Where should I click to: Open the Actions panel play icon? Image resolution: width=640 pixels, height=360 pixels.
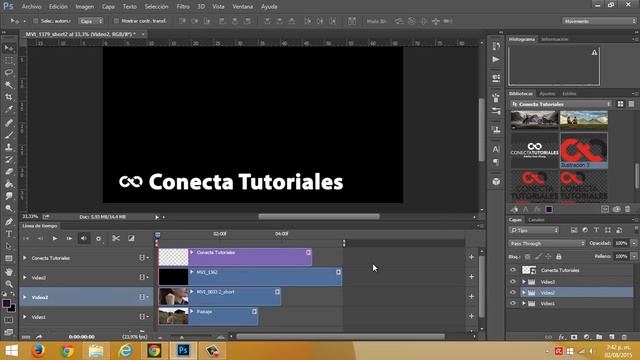click(x=496, y=60)
